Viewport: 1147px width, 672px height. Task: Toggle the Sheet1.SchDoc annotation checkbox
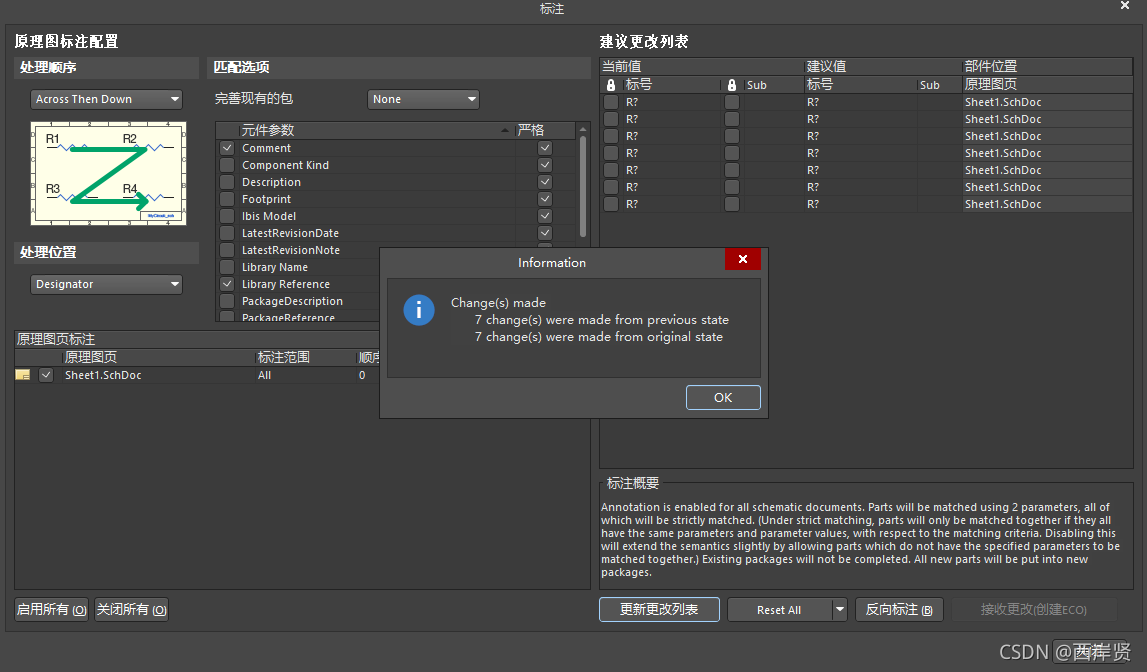click(x=46, y=374)
